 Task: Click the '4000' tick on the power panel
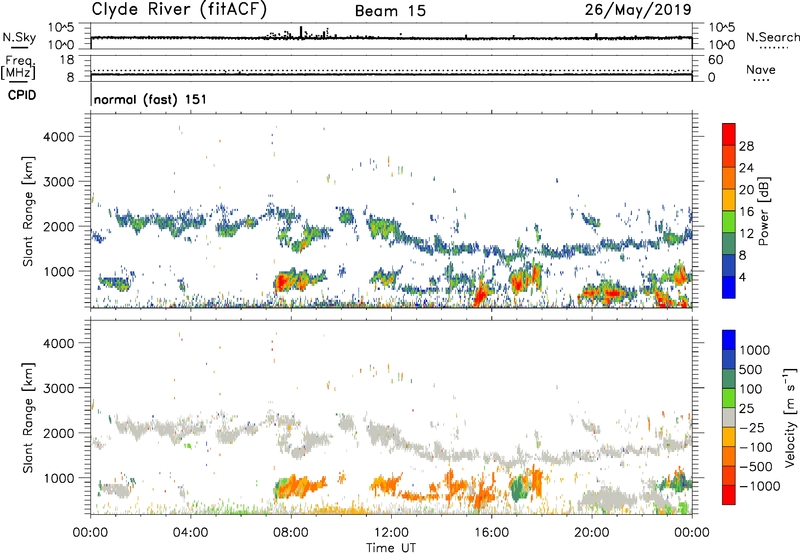click(59, 137)
